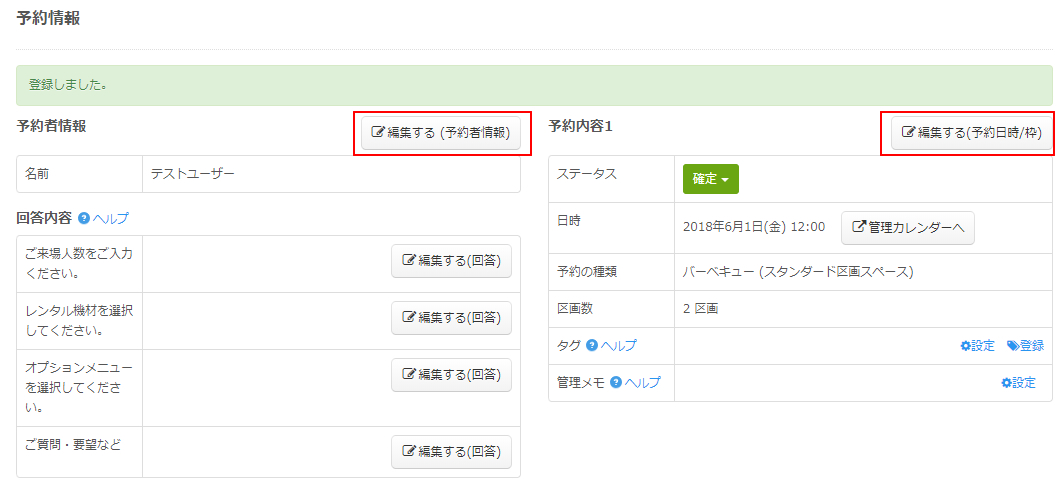Image resolution: width=1062 pixels, height=497 pixels.
Task: Click the バーベキュー reservation type text
Action: coord(798,272)
